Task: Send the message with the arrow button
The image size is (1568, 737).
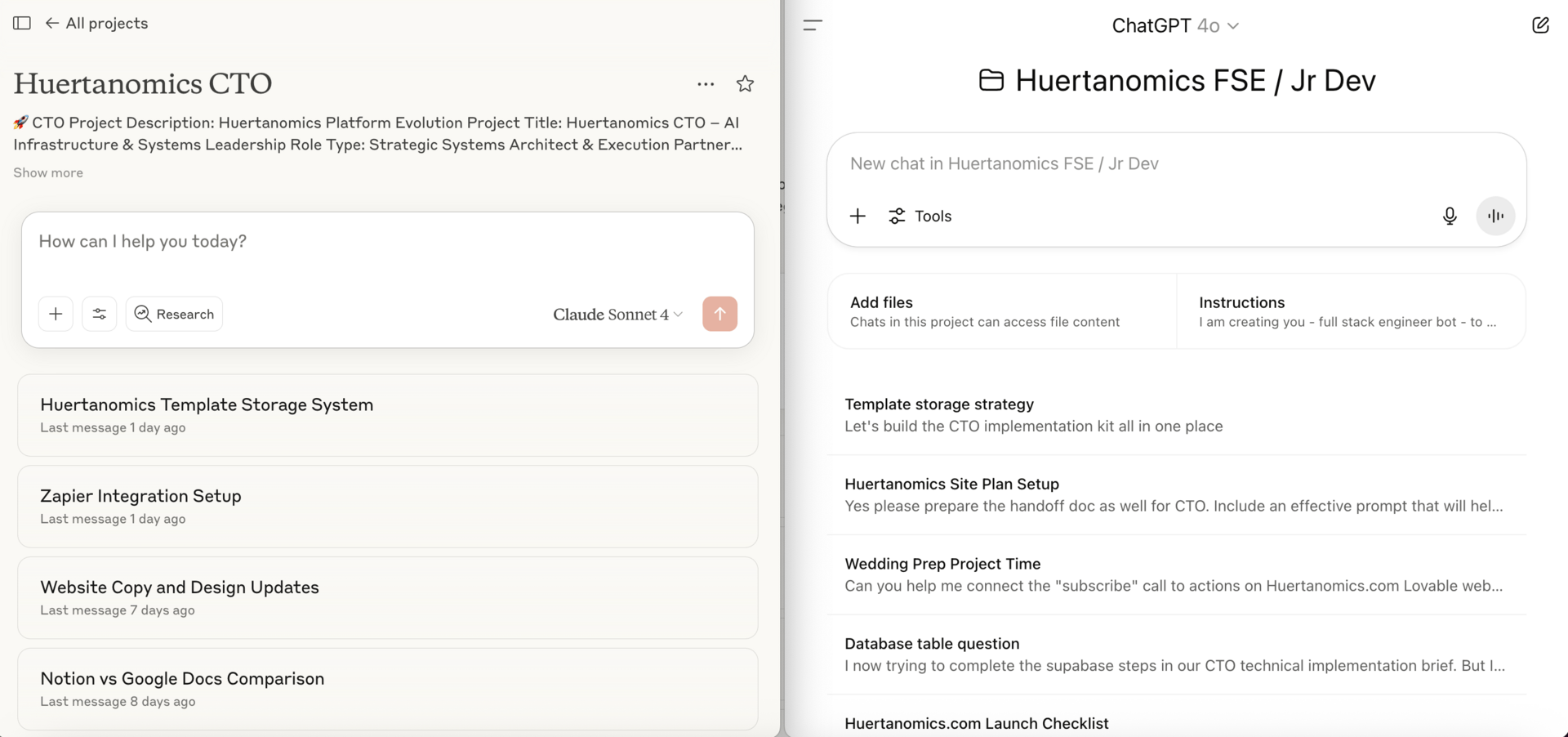Action: [719, 314]
